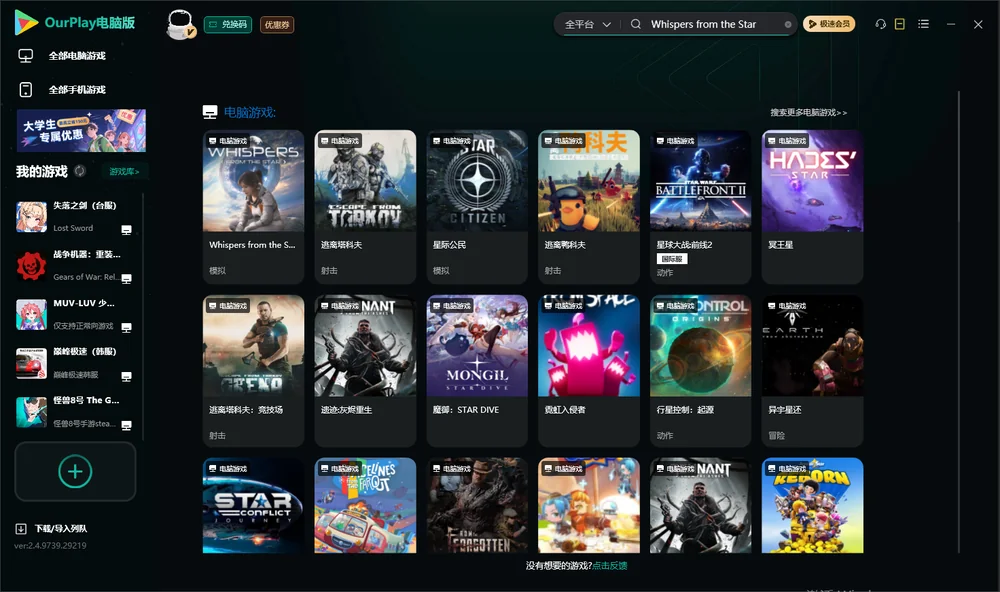
Task: Click the PC badge icon on Lost Sword row
Action: point(126,230)
